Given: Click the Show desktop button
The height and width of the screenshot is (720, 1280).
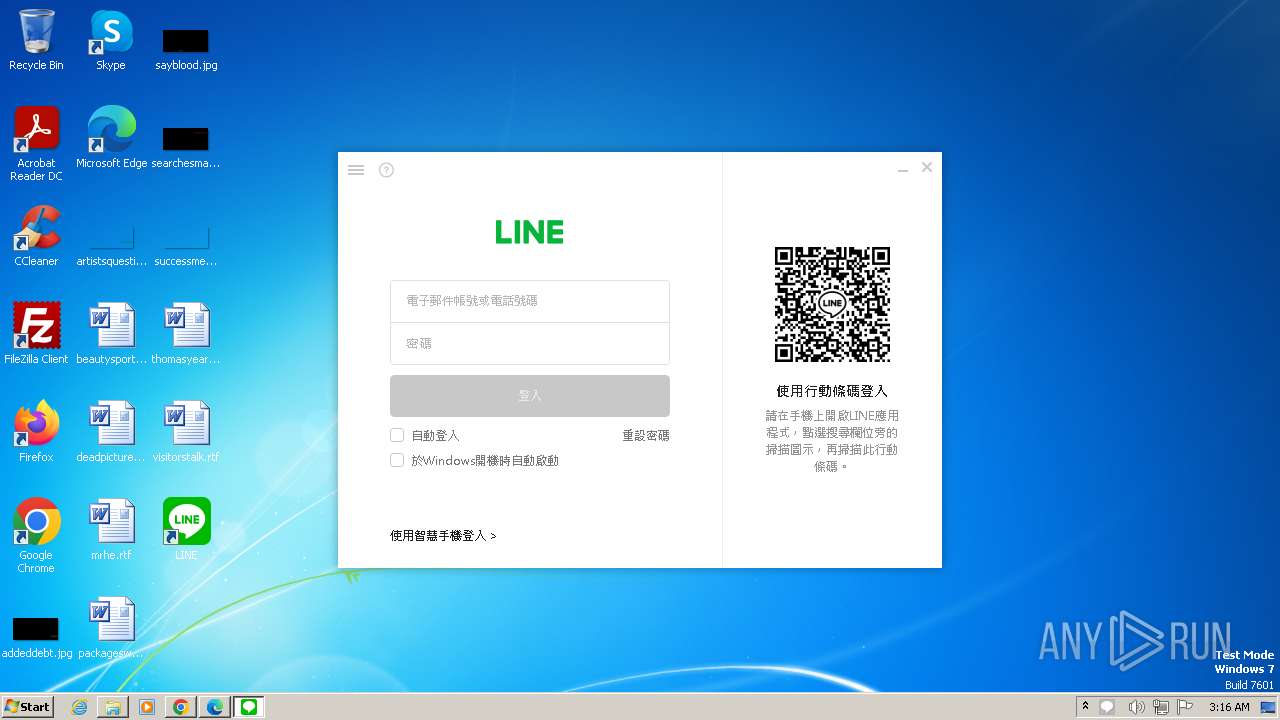Looking at the screenshot, I should [1270, 707].
